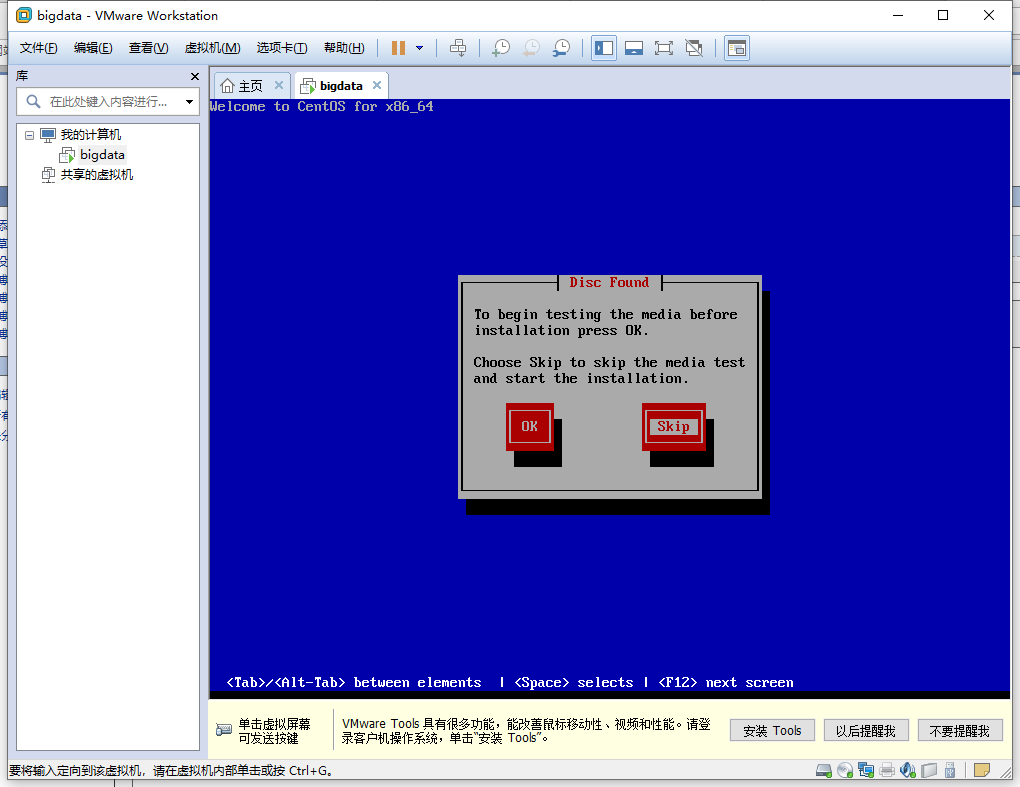The width and height of the screenshot is (1020, 787).
Task: Take a snapshot of the virtual machine
Action: click(501, 48)
